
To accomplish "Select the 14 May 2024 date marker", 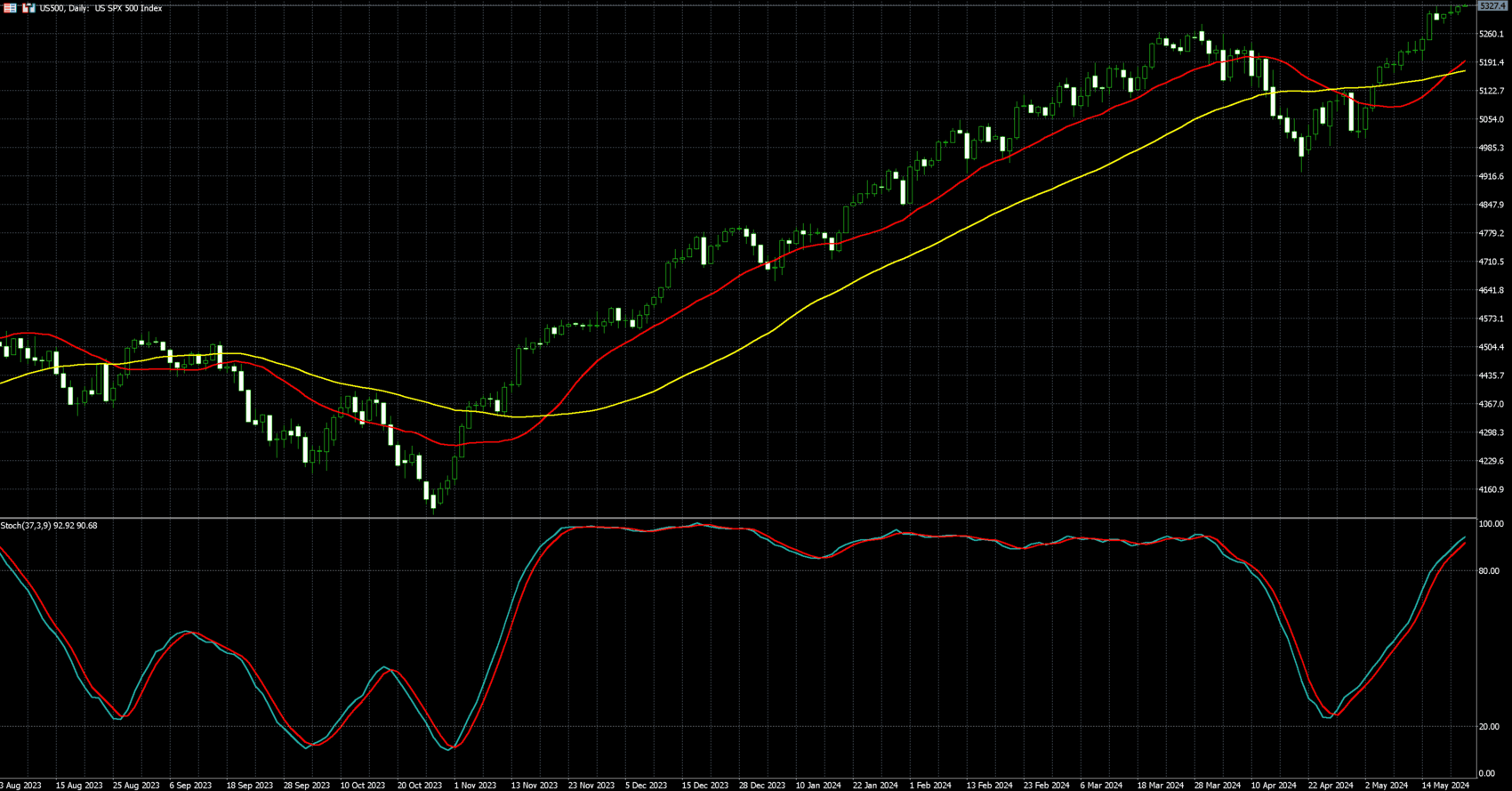I will [1444, 786].
